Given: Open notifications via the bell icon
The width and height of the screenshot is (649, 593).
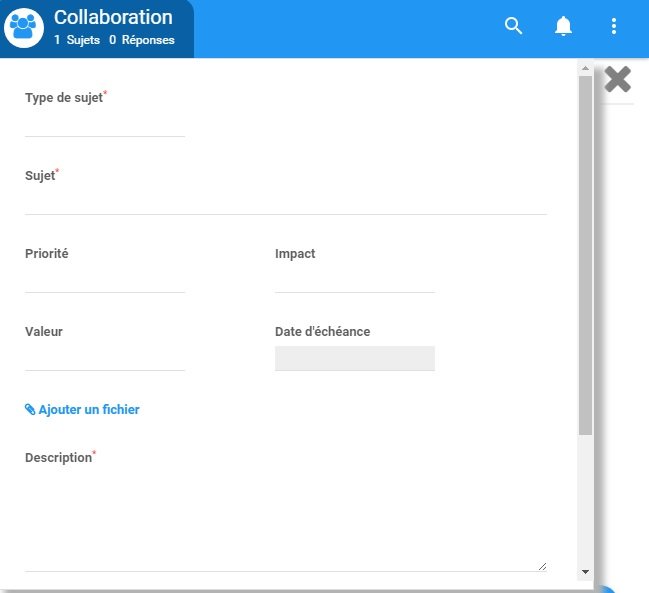Looking at the screenshot, I should (564, 27).
